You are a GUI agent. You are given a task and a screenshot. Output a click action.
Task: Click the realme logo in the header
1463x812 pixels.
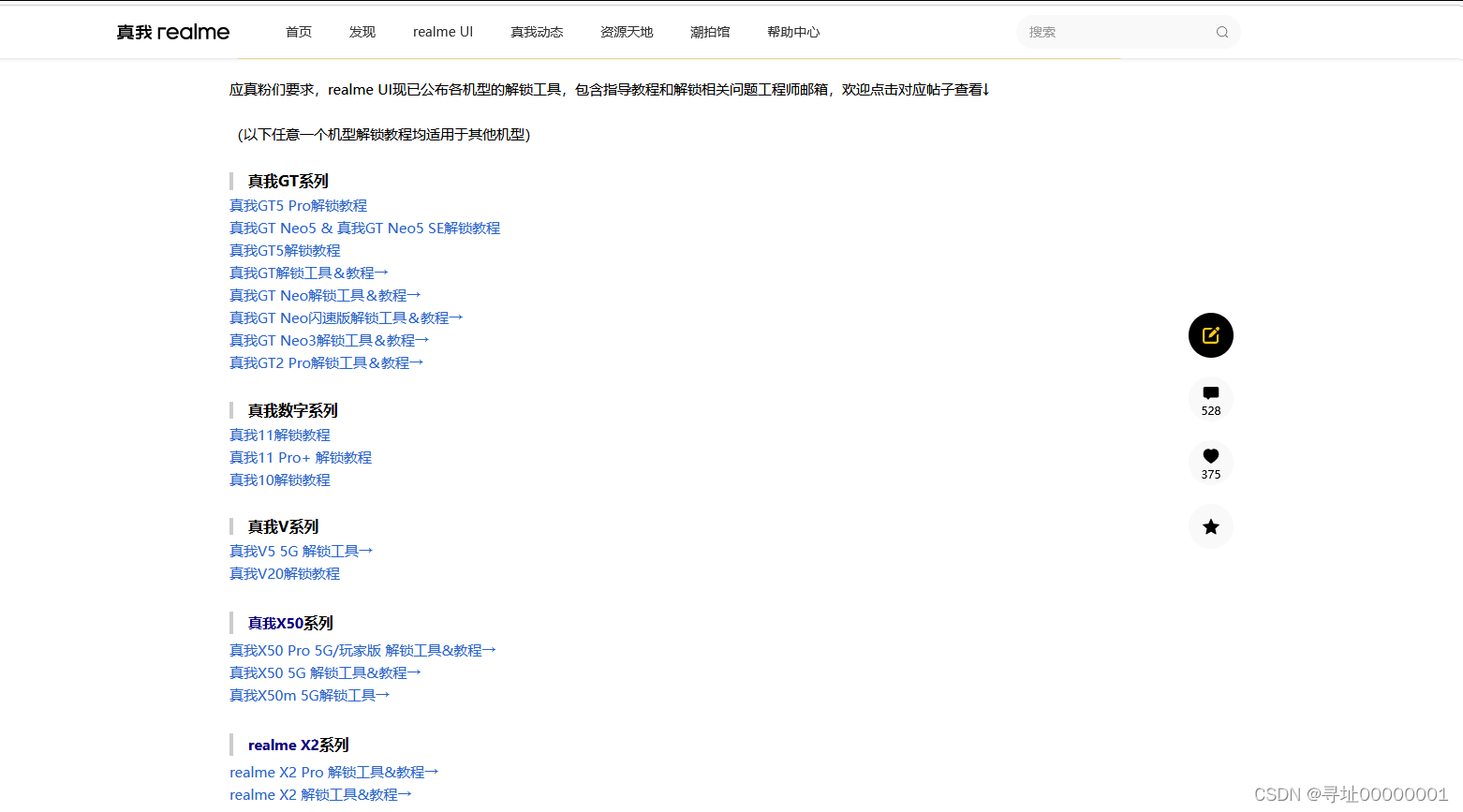173,32
